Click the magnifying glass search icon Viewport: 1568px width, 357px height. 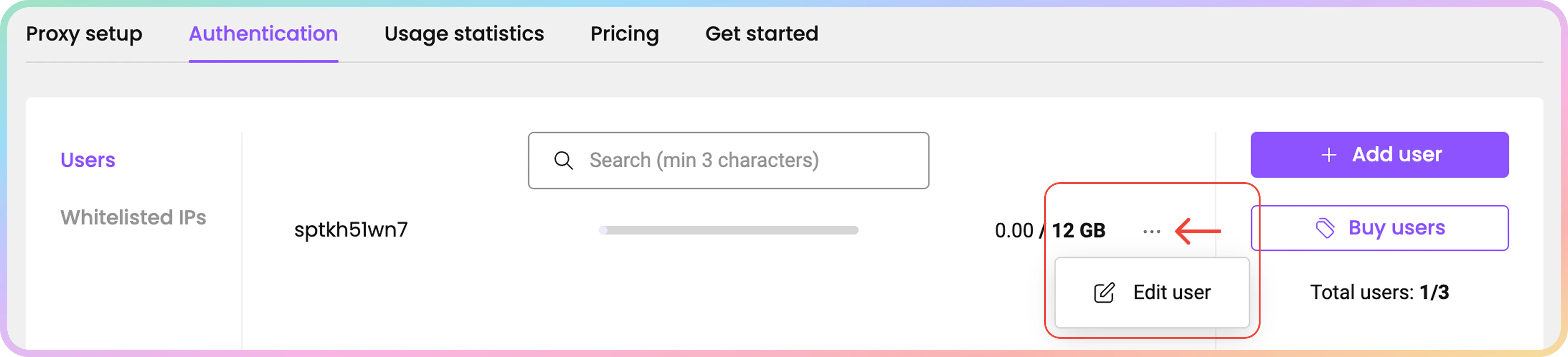coord(563,160)
